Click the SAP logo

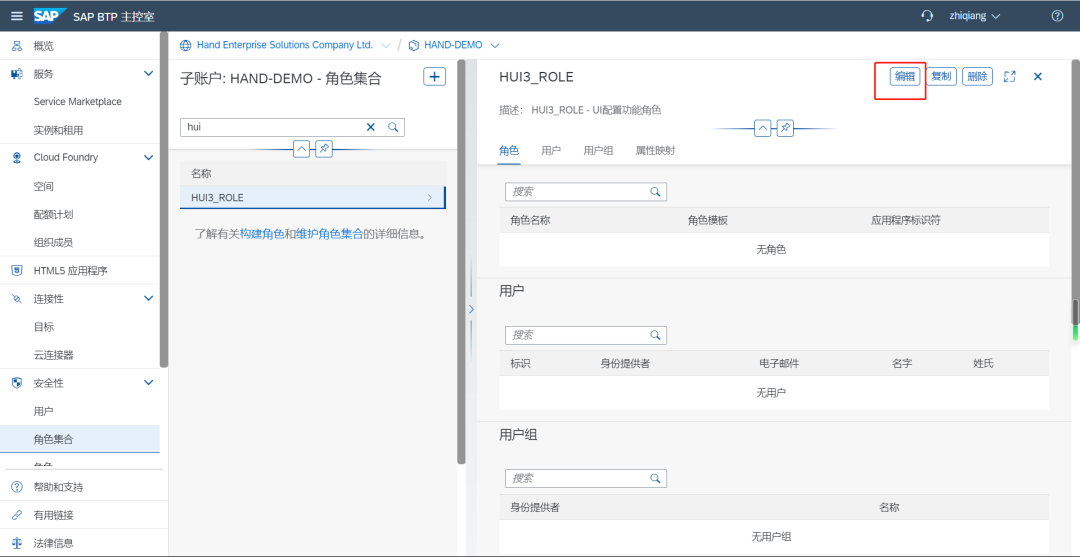point(50,16)
